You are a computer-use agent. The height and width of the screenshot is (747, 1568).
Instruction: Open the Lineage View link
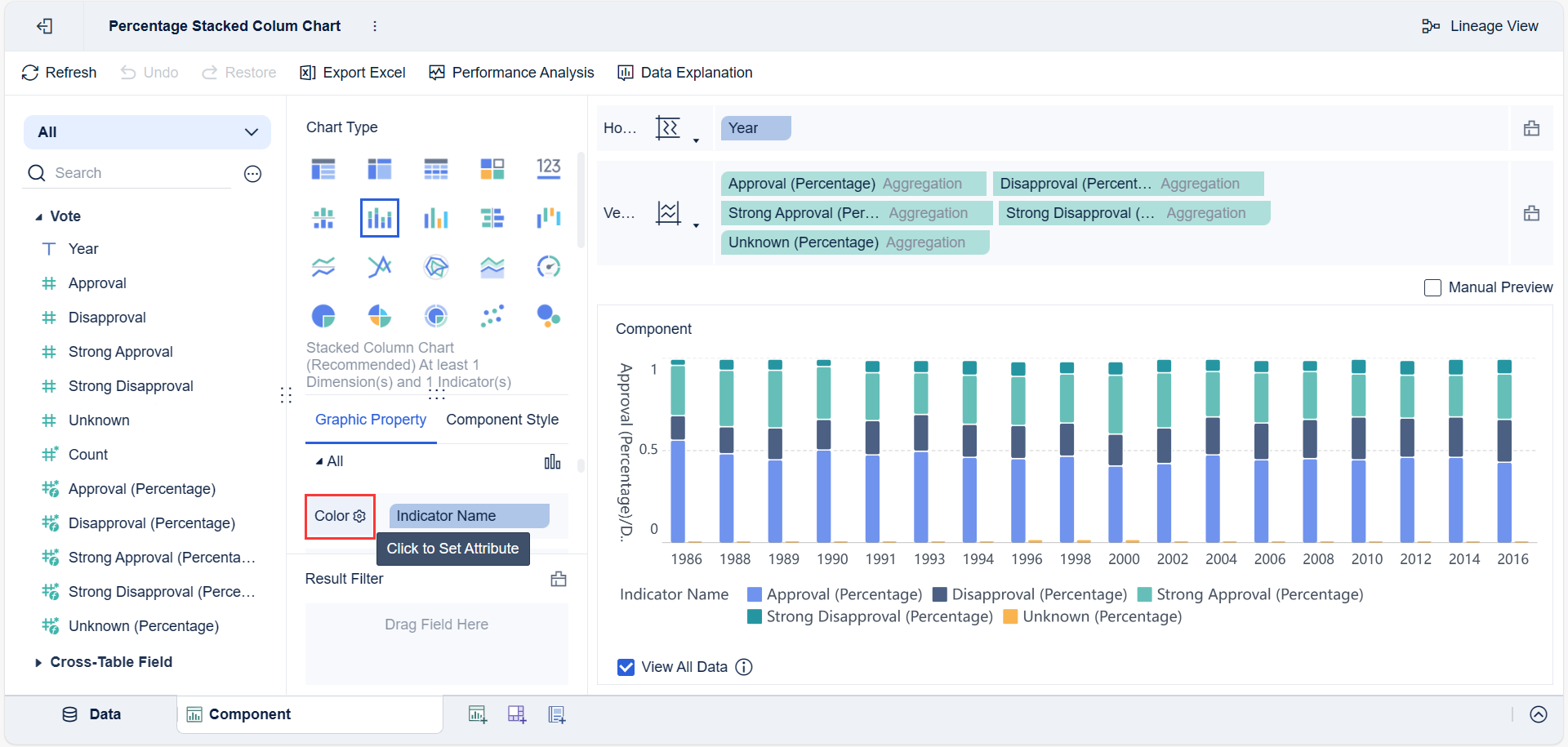click(1480, 26)
